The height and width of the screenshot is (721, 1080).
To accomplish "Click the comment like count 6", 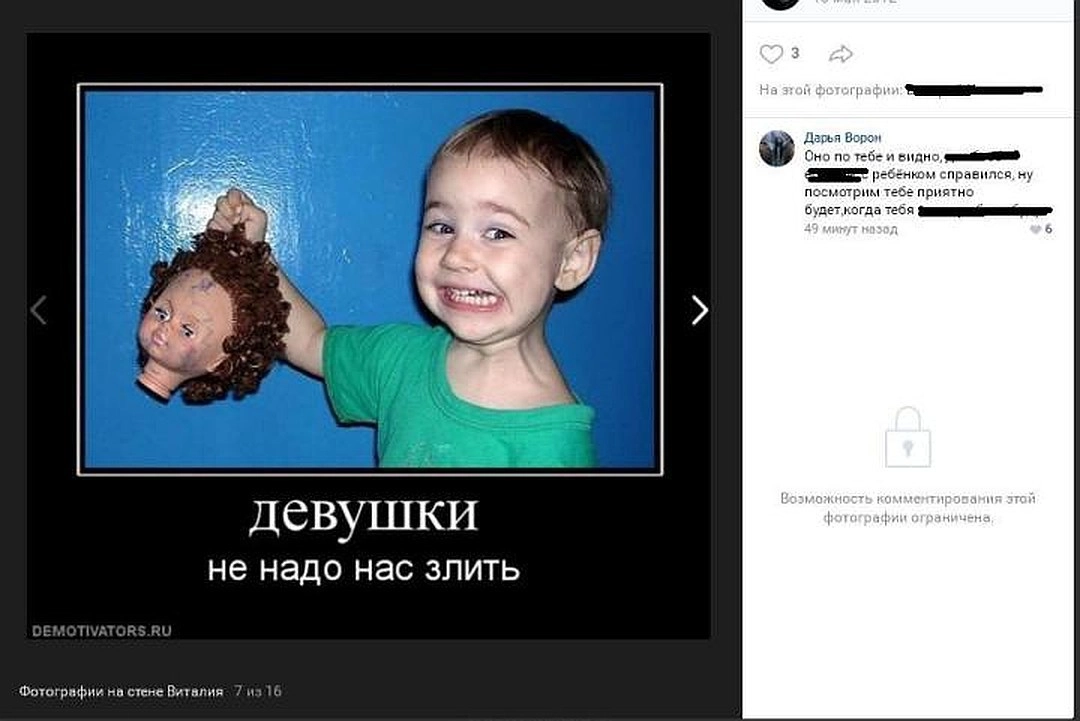I will [x=1048, y=229].
